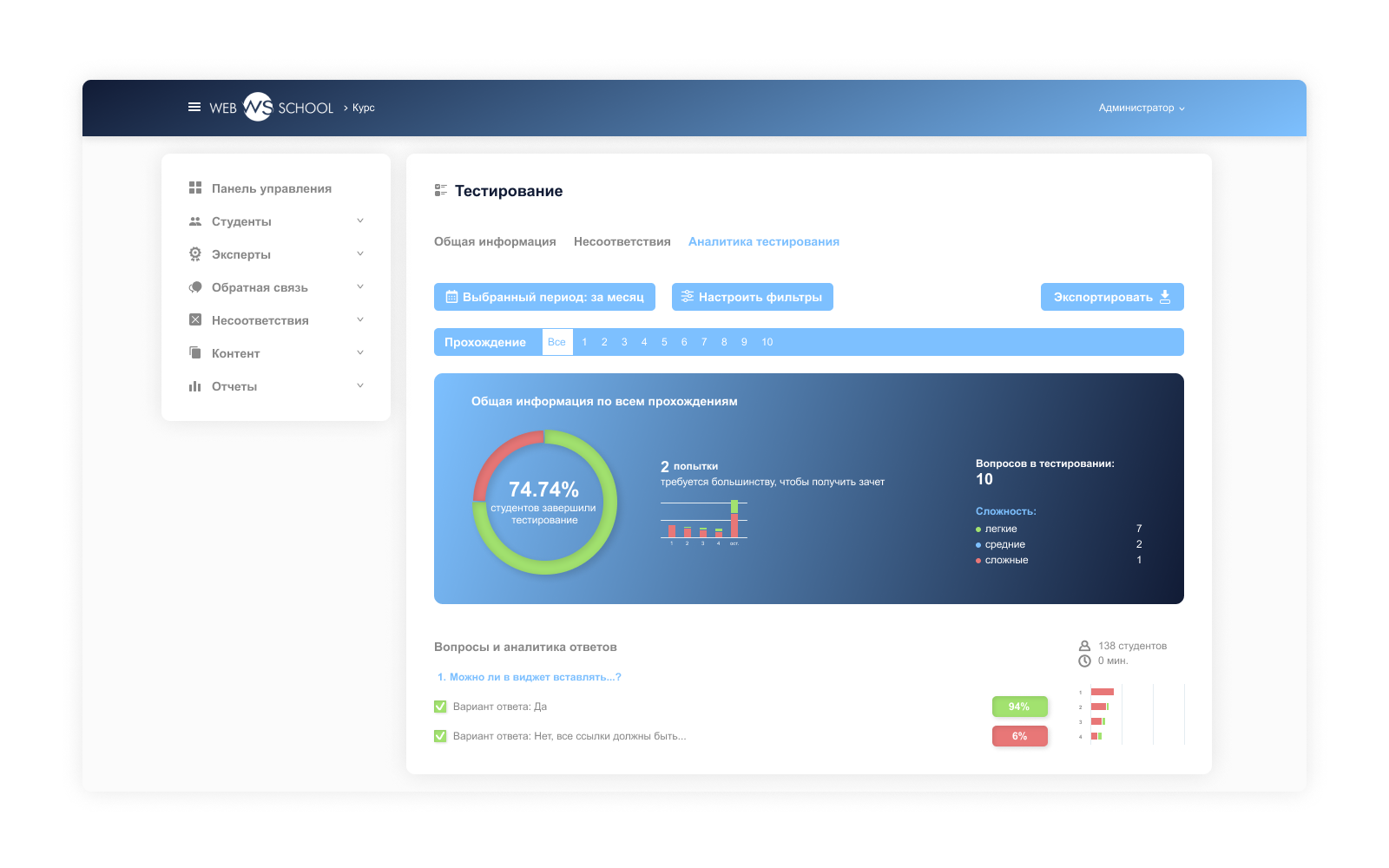1389x868 pixels.
Task: Select attempt number 10
Action: tap(767, 342)
